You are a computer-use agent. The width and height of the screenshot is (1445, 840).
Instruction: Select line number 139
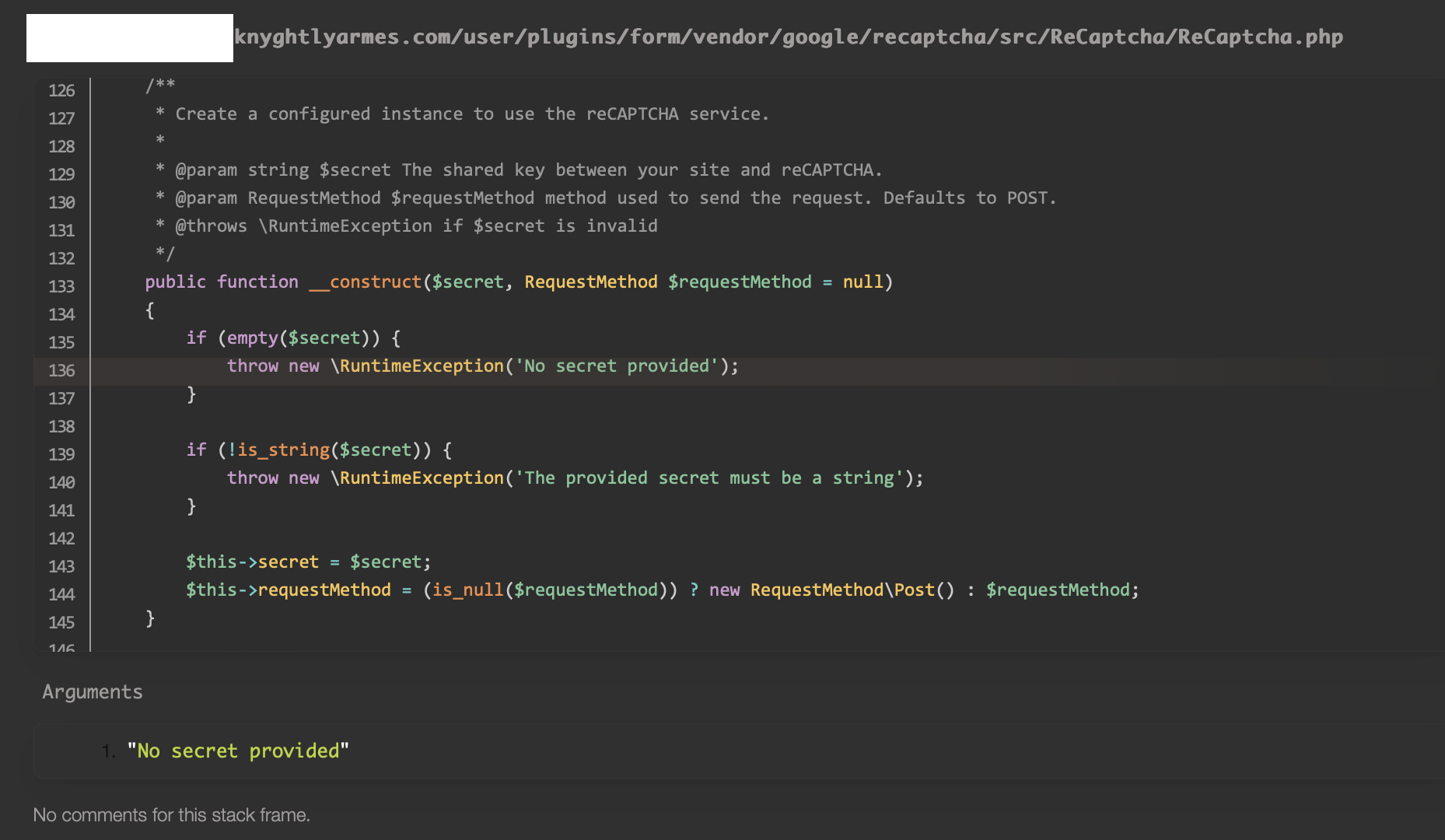[x=61, y=454]
